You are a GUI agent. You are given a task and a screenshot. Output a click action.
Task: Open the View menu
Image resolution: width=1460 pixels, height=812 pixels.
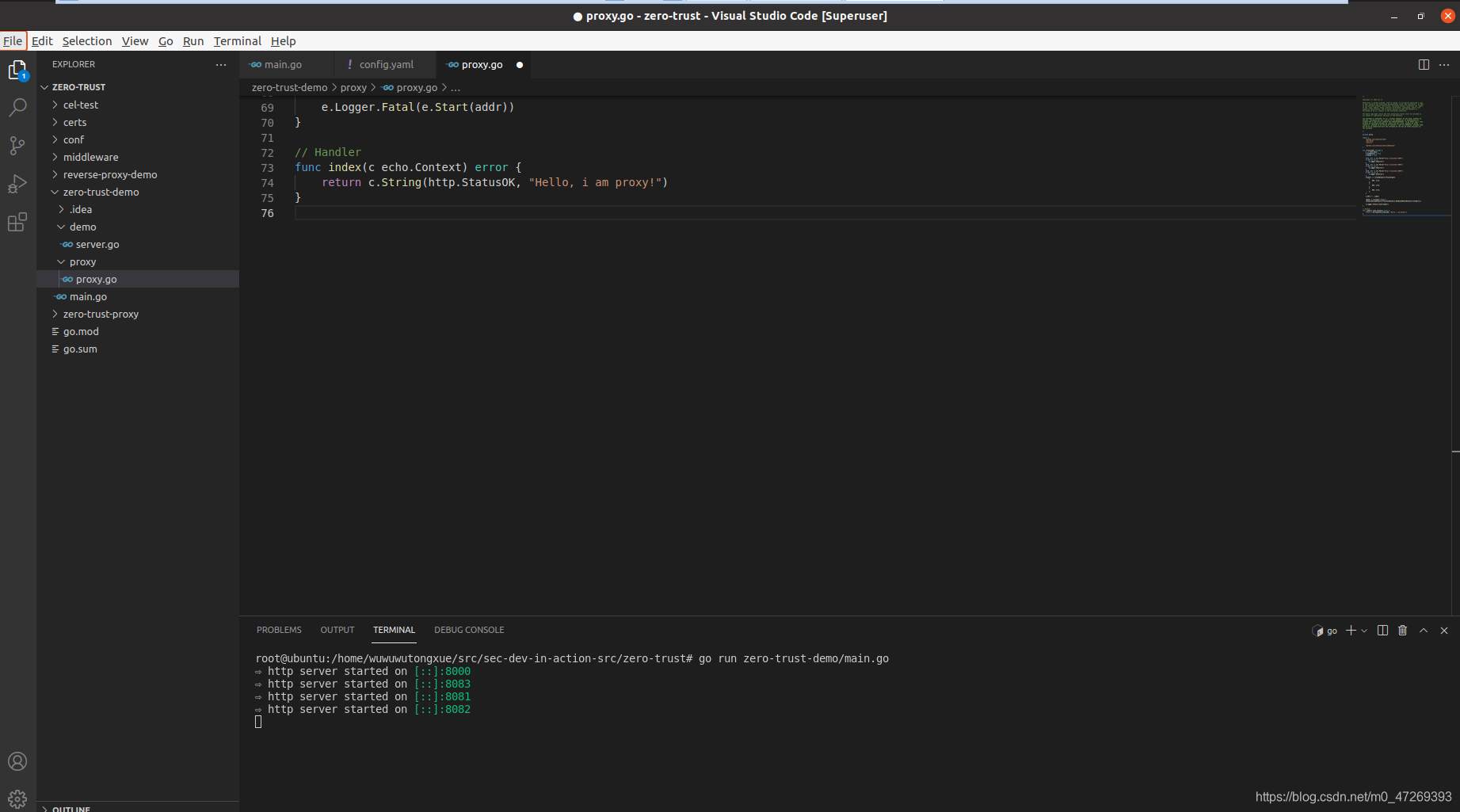click(x=135, y=41)
